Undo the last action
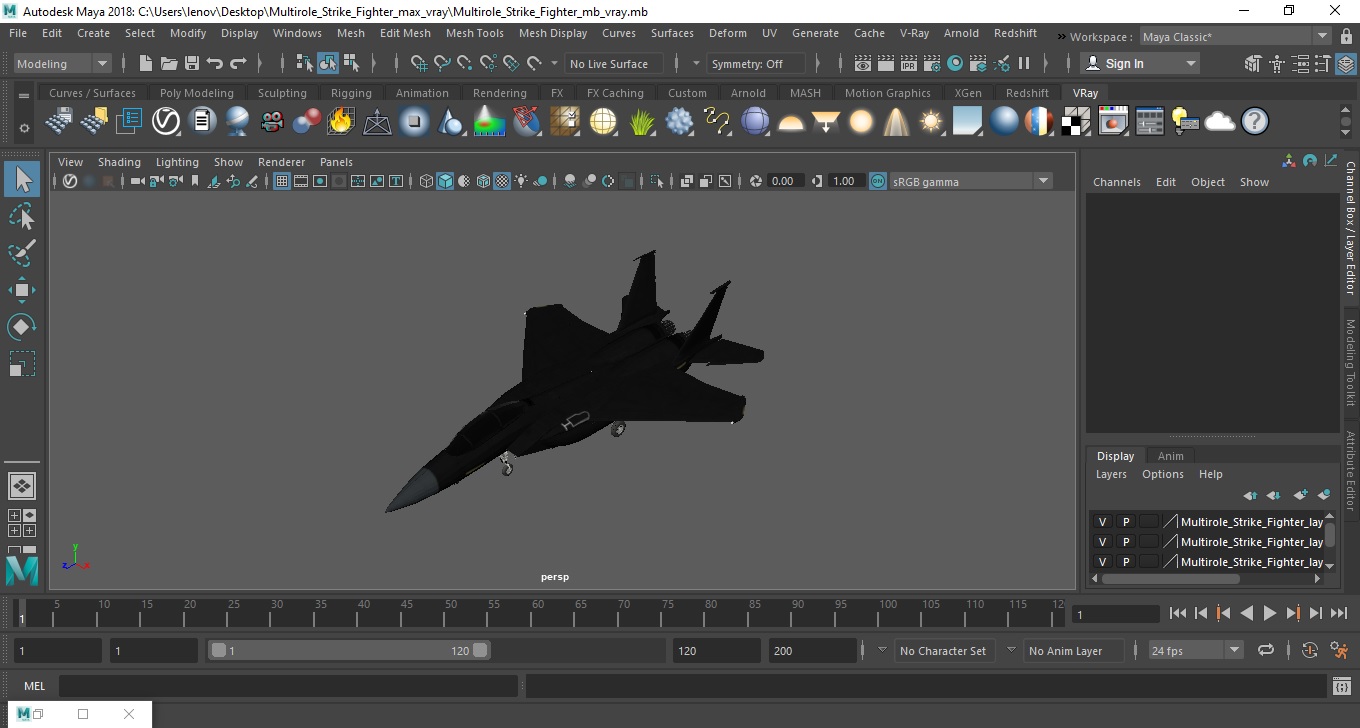Image resolution: width=1360 pixels, height=728 pixels. [x=214, y=63]
